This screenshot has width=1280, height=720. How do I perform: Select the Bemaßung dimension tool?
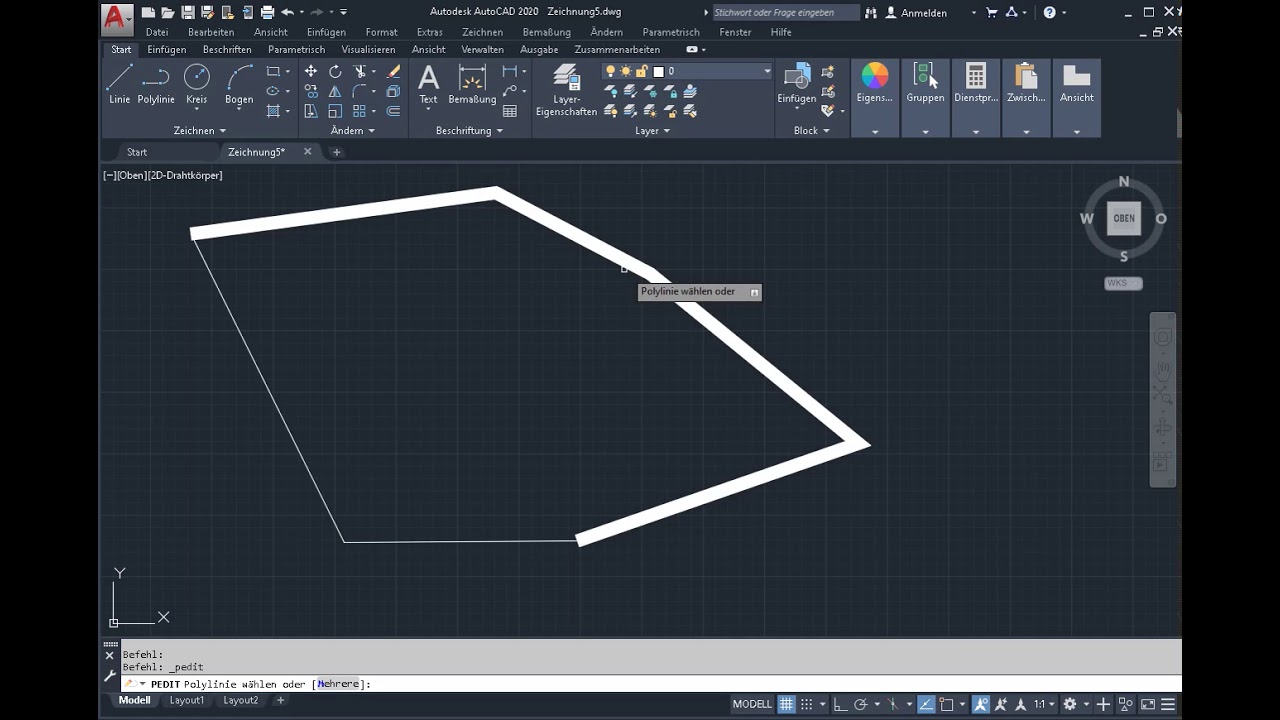472,84
